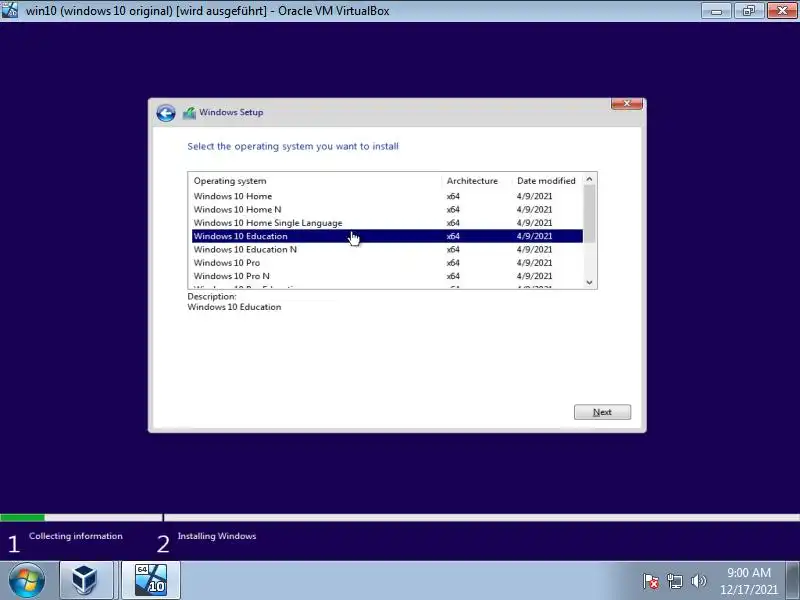Select Windows 10 Pro
Screen dimensions: 800x600
point(387,262)
